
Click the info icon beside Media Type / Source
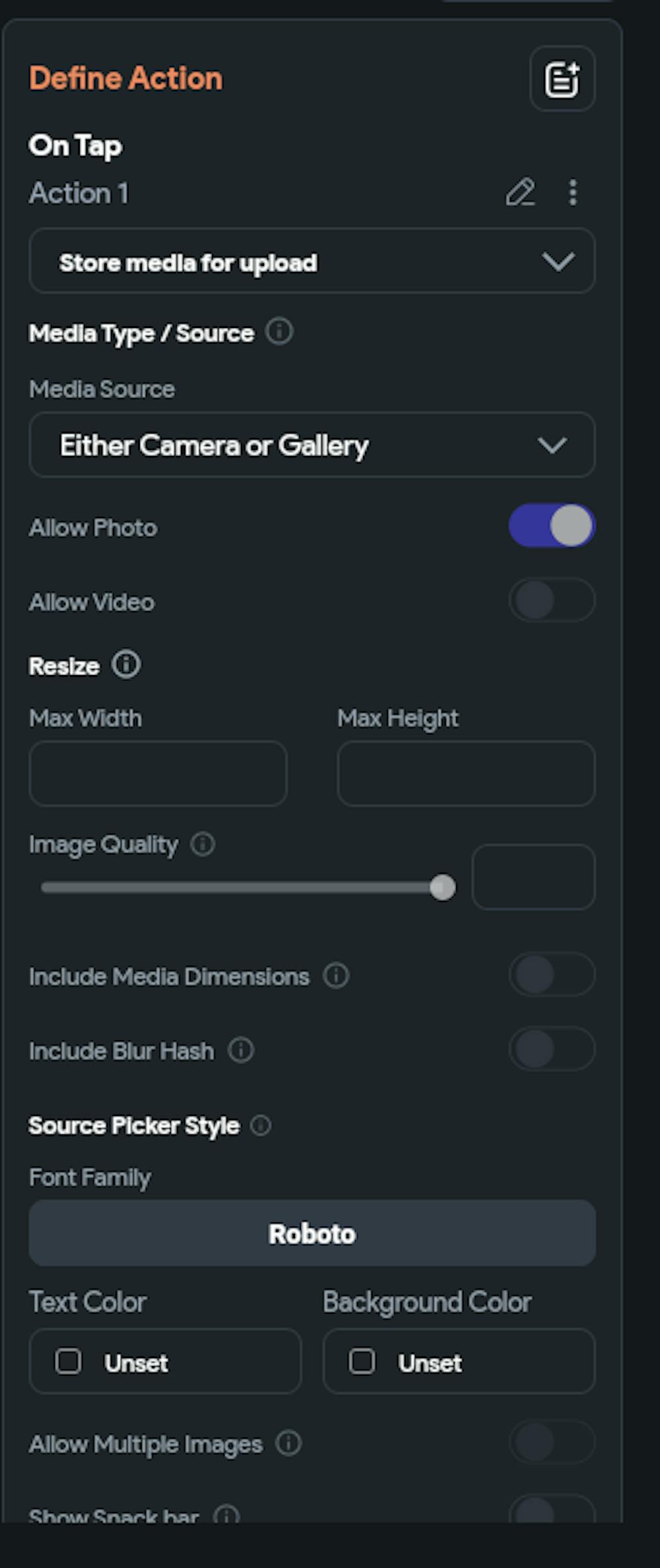coord(279,331)
